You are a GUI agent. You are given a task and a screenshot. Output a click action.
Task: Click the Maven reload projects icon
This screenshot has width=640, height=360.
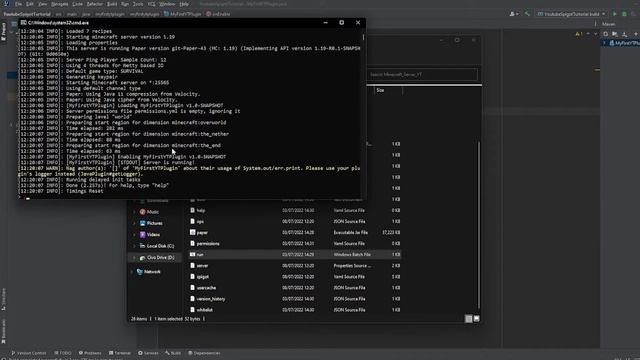point(606,34)
